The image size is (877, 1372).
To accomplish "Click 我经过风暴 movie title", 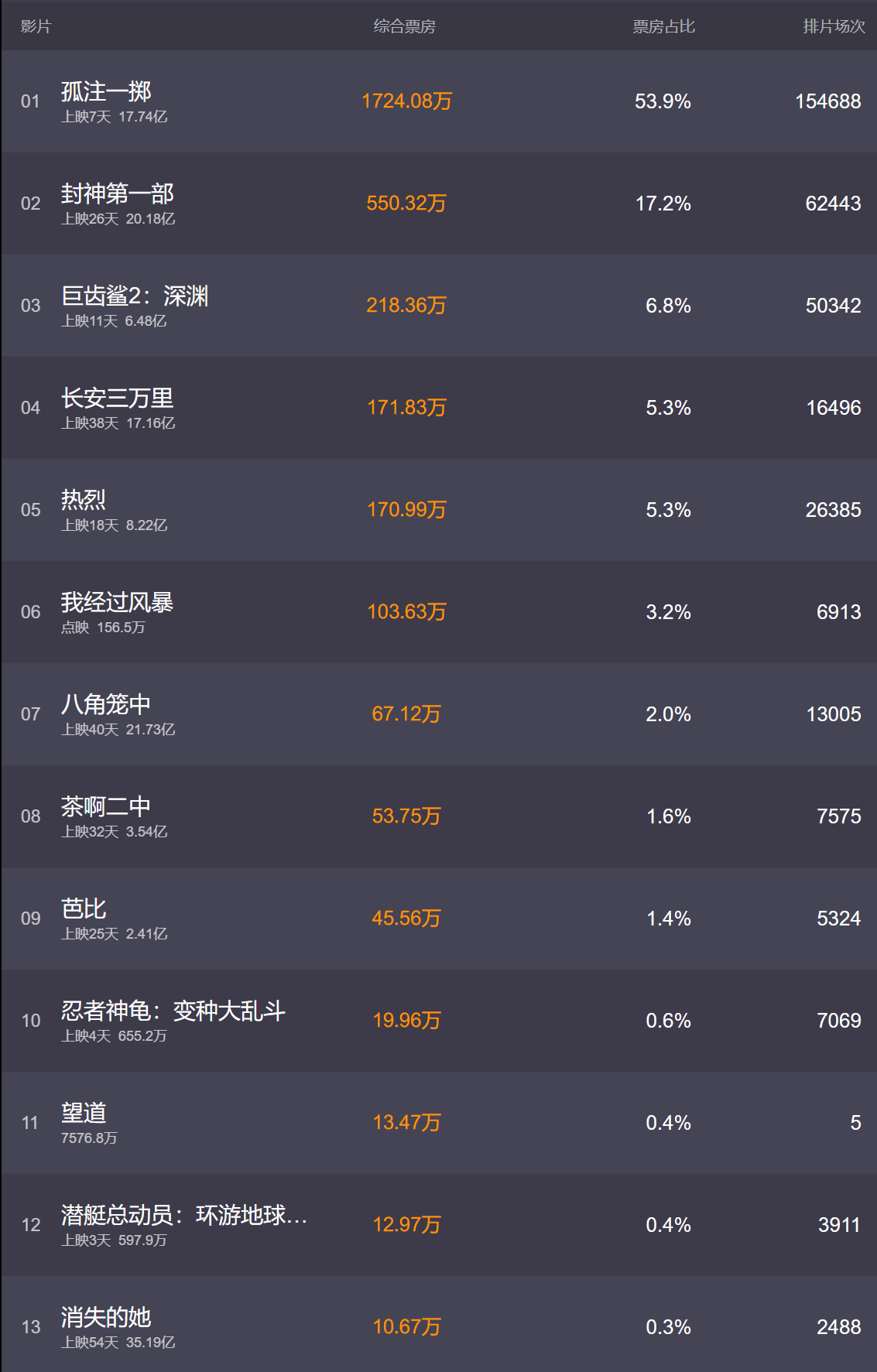I will [118, 602].
